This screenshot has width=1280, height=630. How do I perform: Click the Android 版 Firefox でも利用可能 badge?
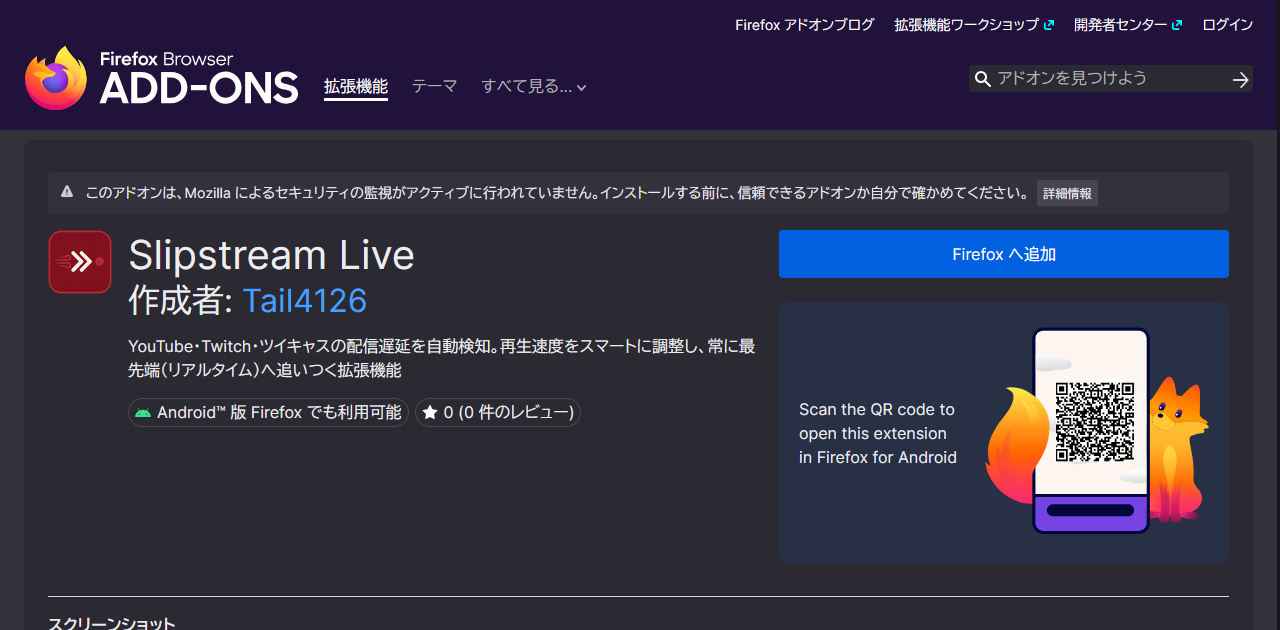[x=268, y=412]
